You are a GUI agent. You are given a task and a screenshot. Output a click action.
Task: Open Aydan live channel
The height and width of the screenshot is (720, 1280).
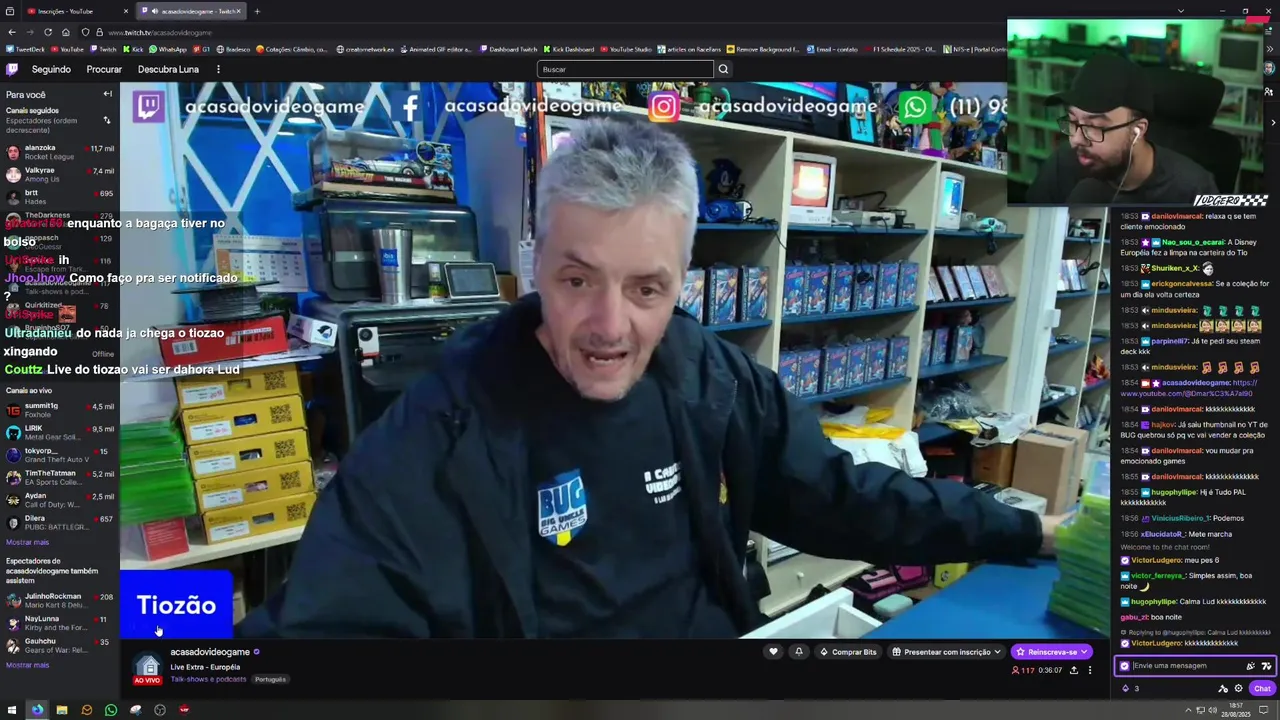coord(60,500)
